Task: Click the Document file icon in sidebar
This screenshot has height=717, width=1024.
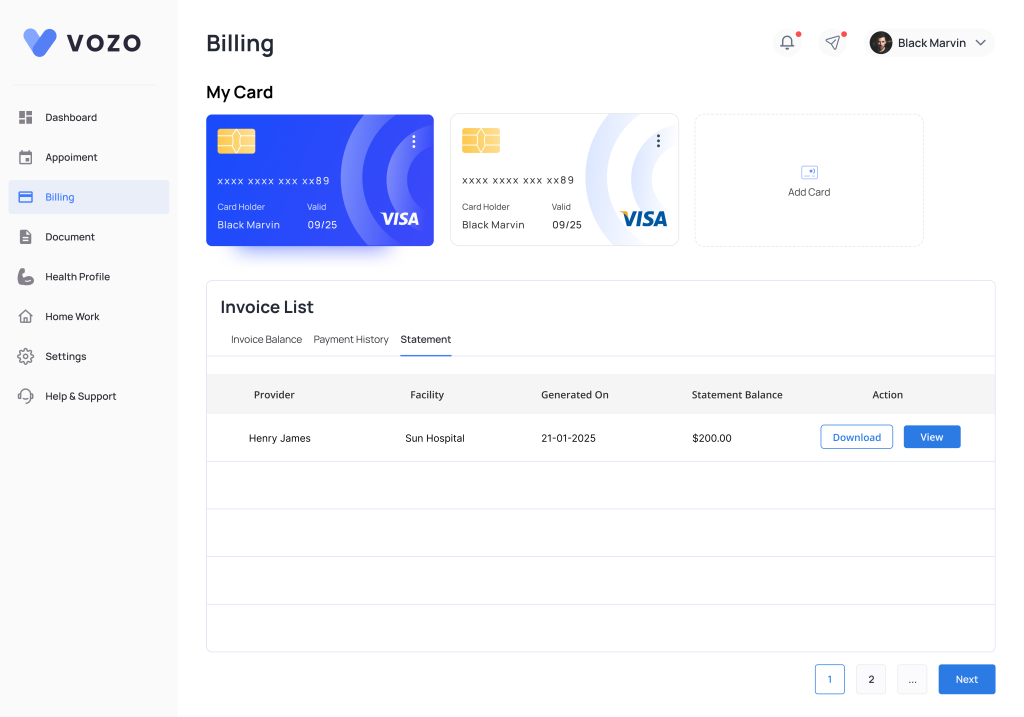Action: point(26,237)
